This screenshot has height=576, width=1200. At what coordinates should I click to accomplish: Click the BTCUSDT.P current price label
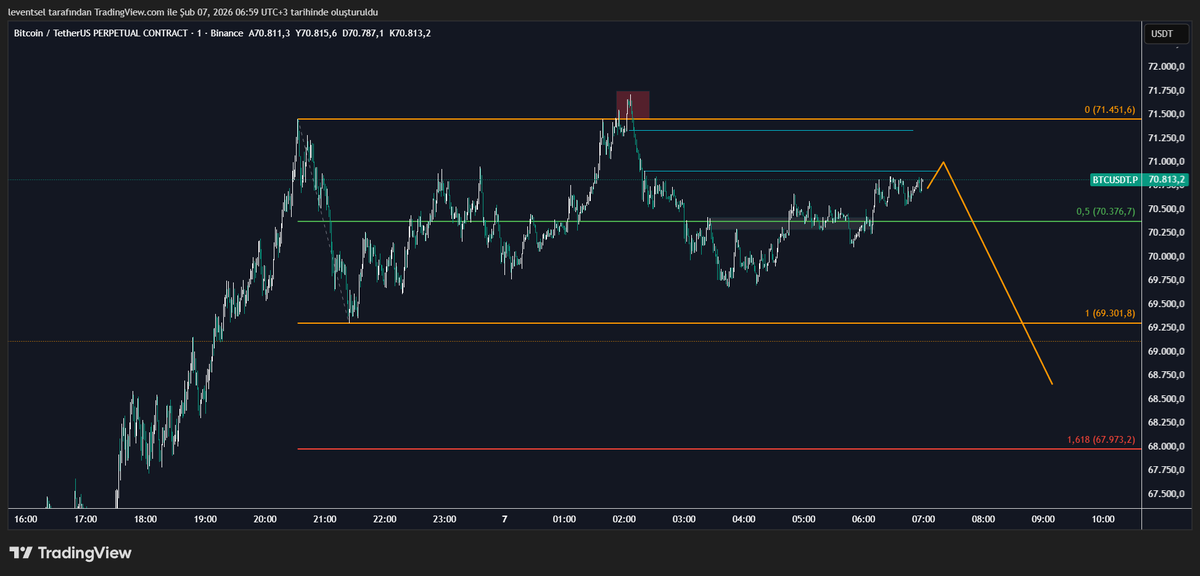[1138, 180]
